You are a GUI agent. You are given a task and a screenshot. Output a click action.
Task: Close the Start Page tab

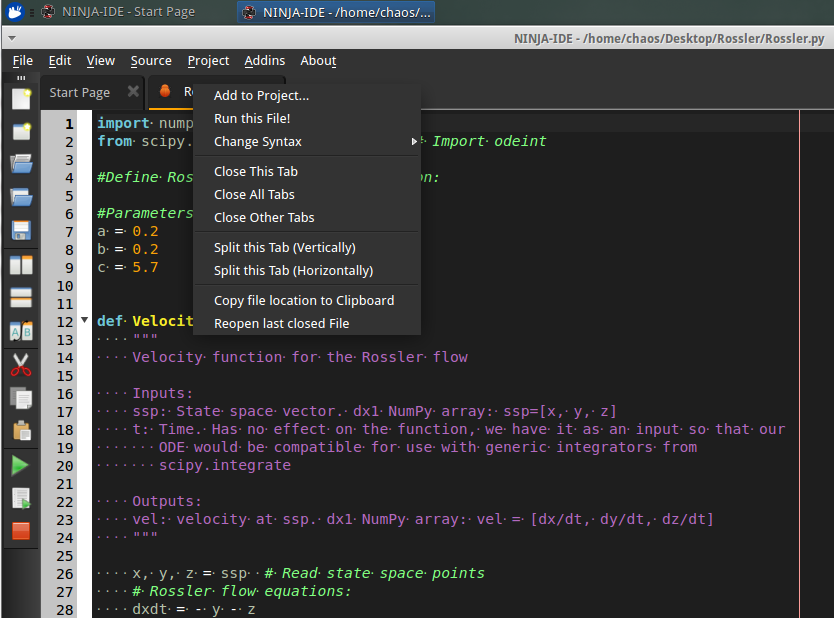coord(133,91)
